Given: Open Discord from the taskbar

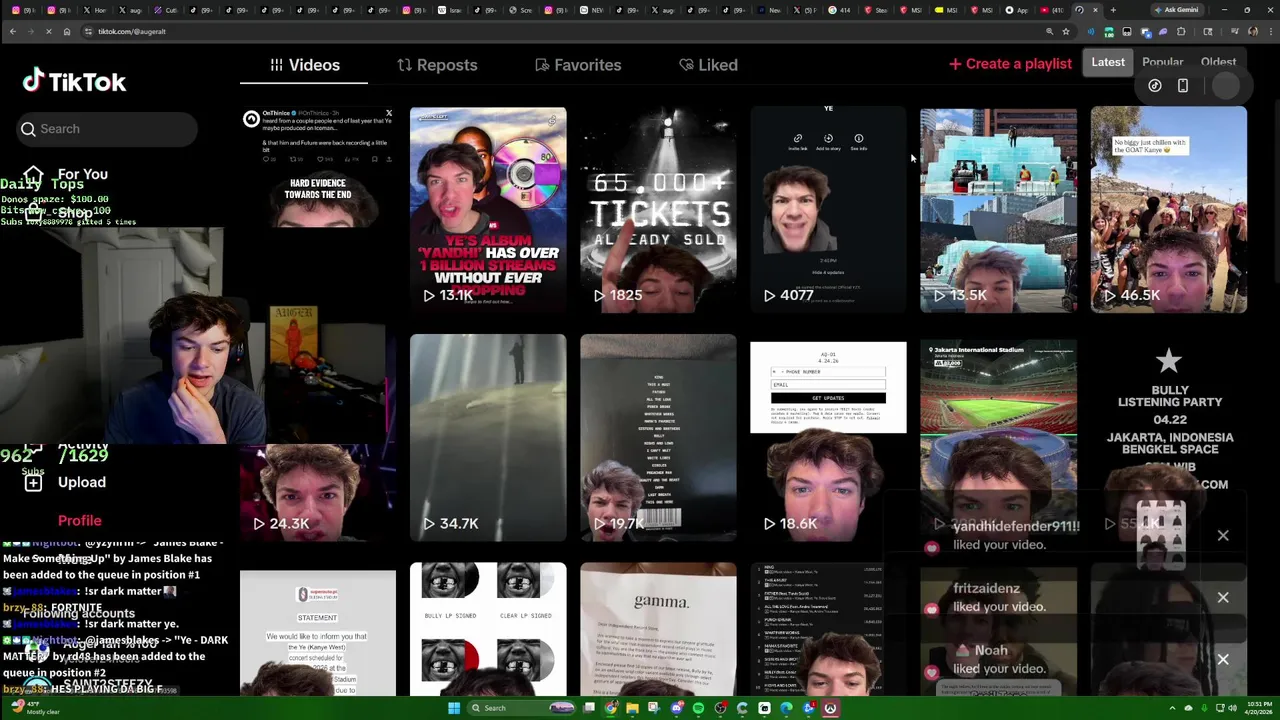Looking at the screenshot, I should tap(676, 708).
